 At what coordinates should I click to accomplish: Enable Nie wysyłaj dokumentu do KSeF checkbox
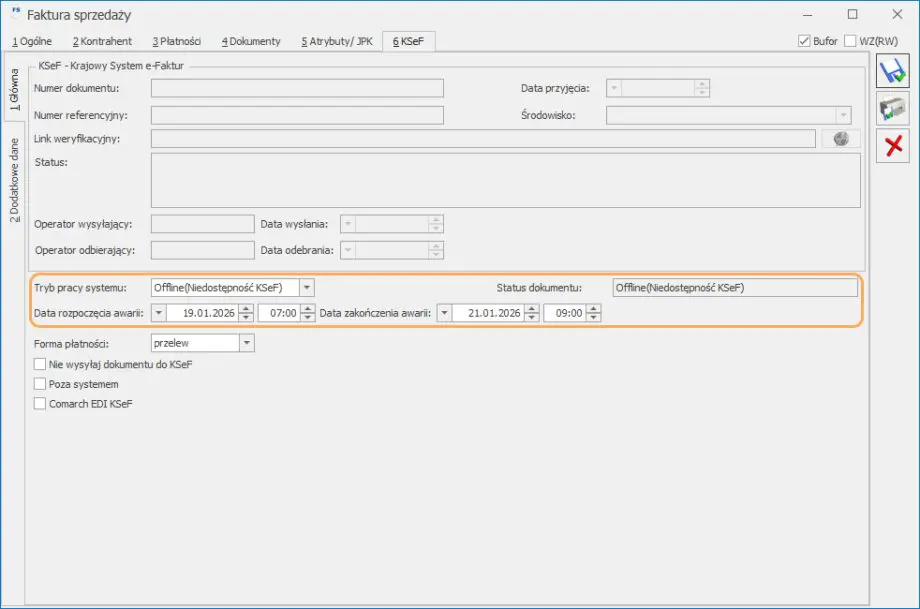point(40,365)
